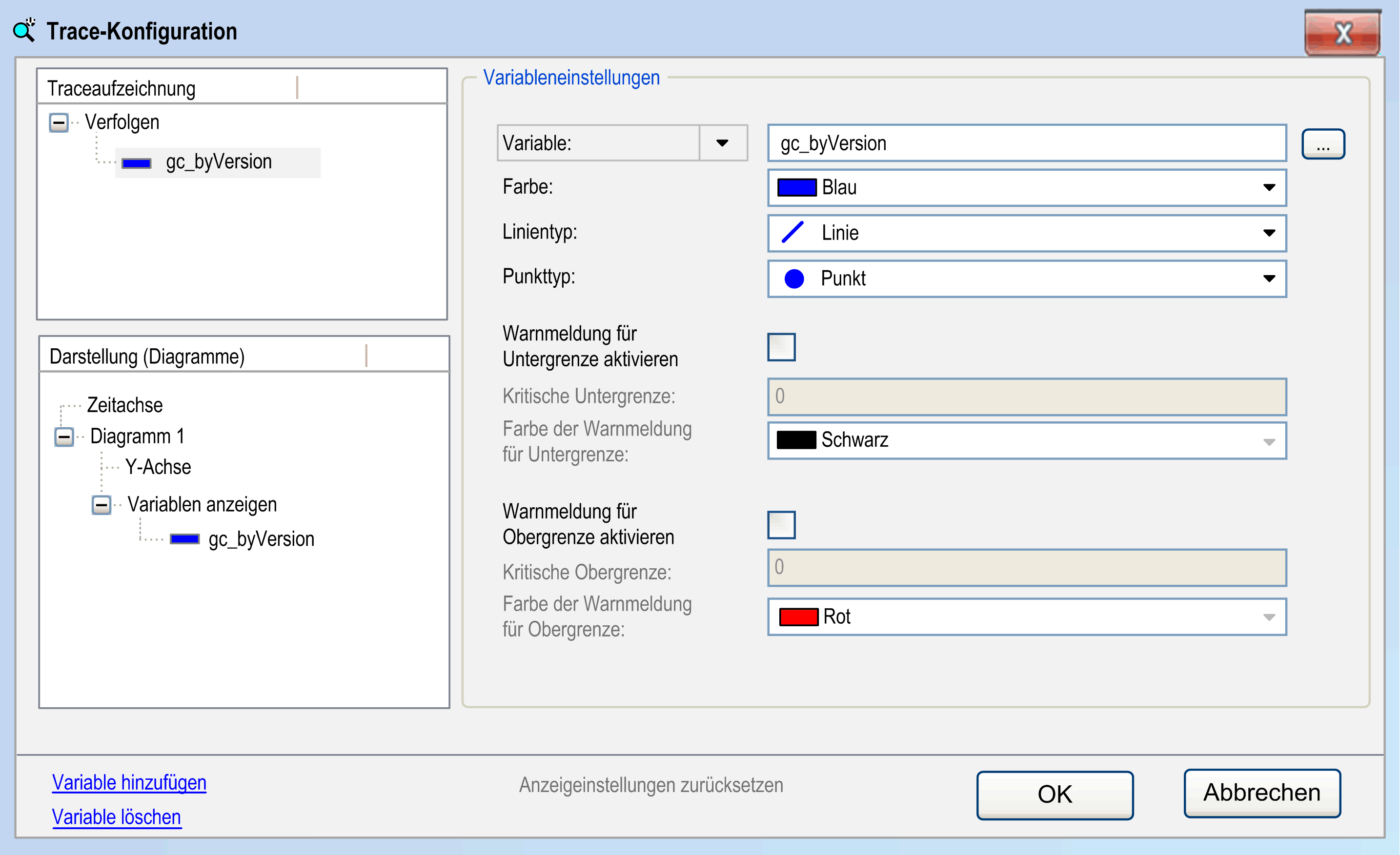
Task: Select Zeitachse in the diagram tree
Action: coord(124,405)
